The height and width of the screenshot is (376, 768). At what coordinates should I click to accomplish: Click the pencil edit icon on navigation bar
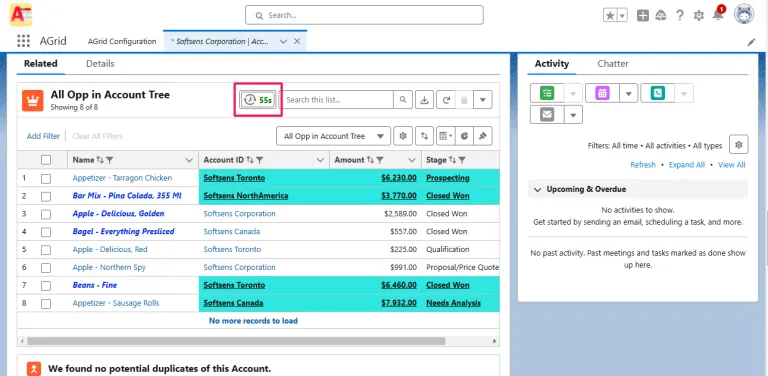click(x=751, y=42)
